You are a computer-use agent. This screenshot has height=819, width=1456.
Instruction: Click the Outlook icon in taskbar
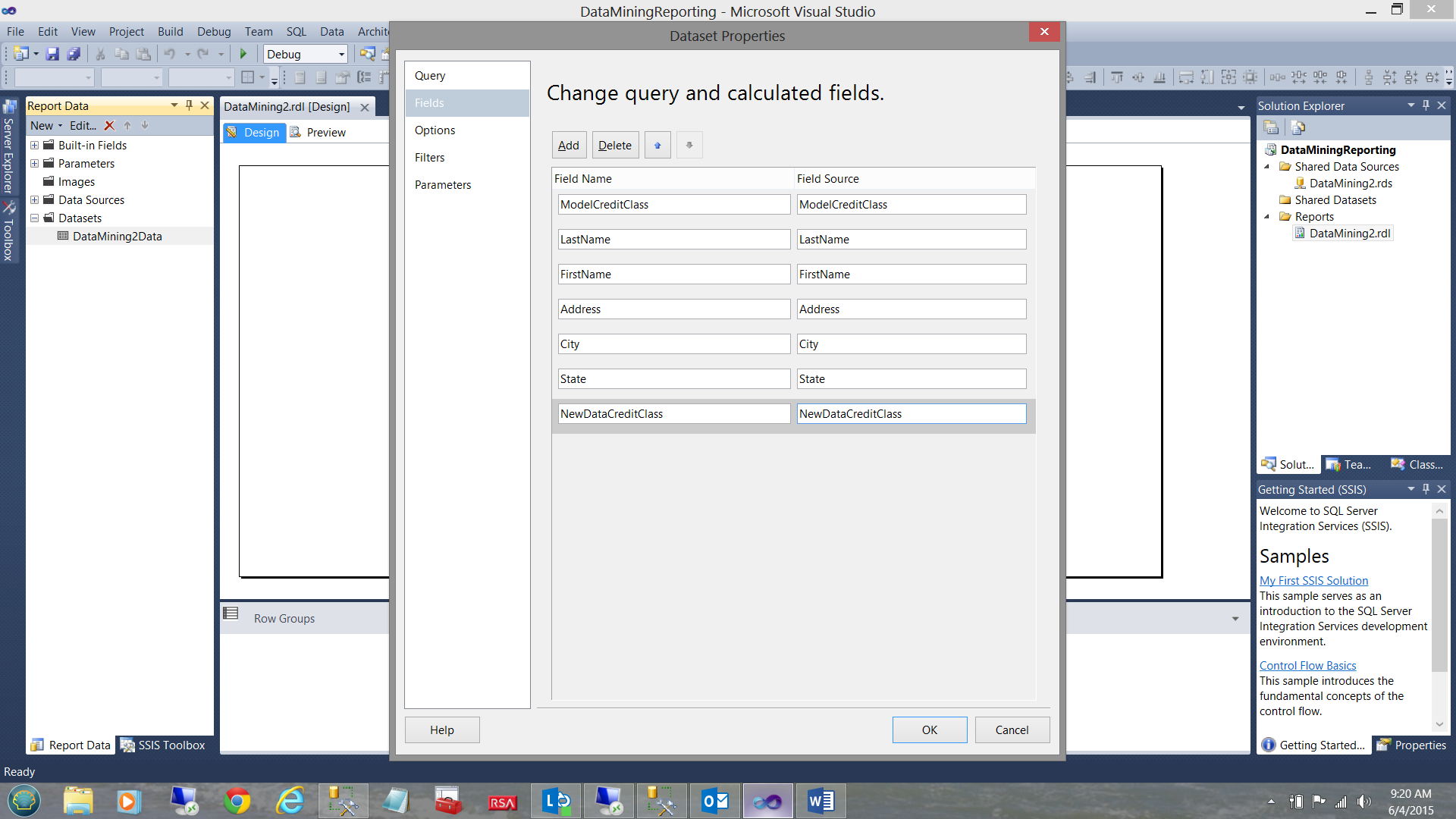click(x=715, y=801)
